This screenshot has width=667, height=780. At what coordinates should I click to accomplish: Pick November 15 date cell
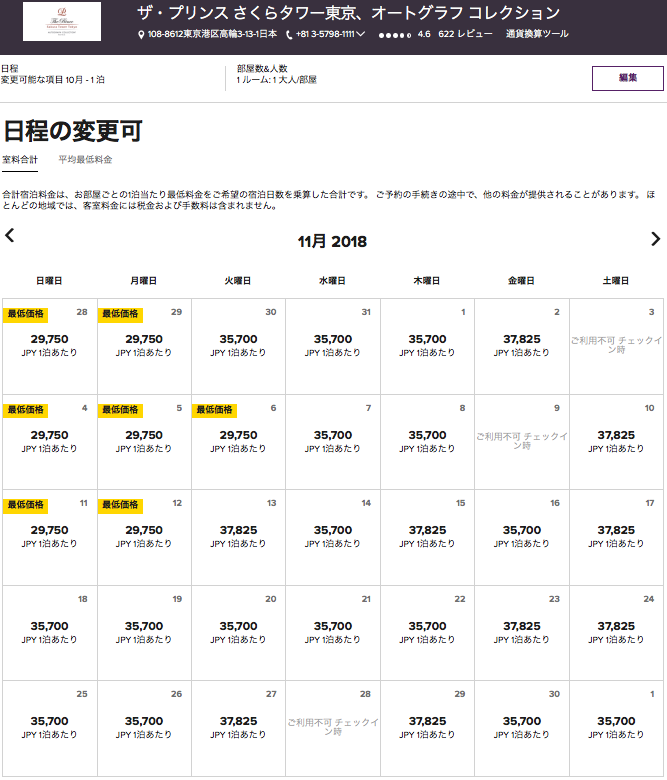click(427, 537)
